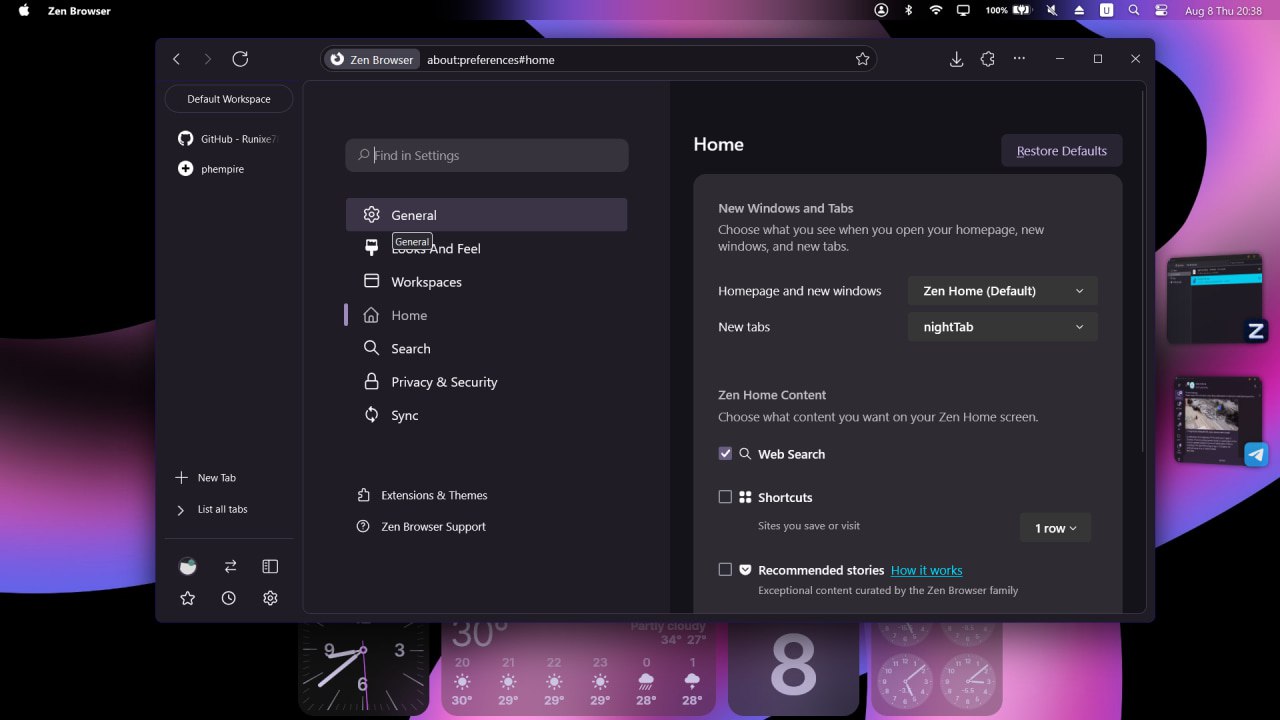This screenshot has height=720, width=1280.
Task: Open the Looks And Feel settings category
Action: tap(486, 248)
